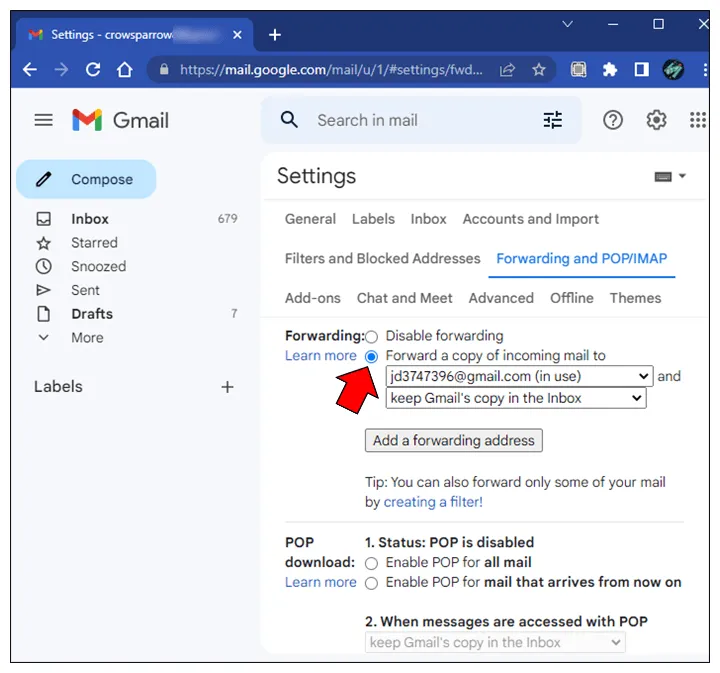
Task: Open the Advanced settings tab
Action: [501, 298]
